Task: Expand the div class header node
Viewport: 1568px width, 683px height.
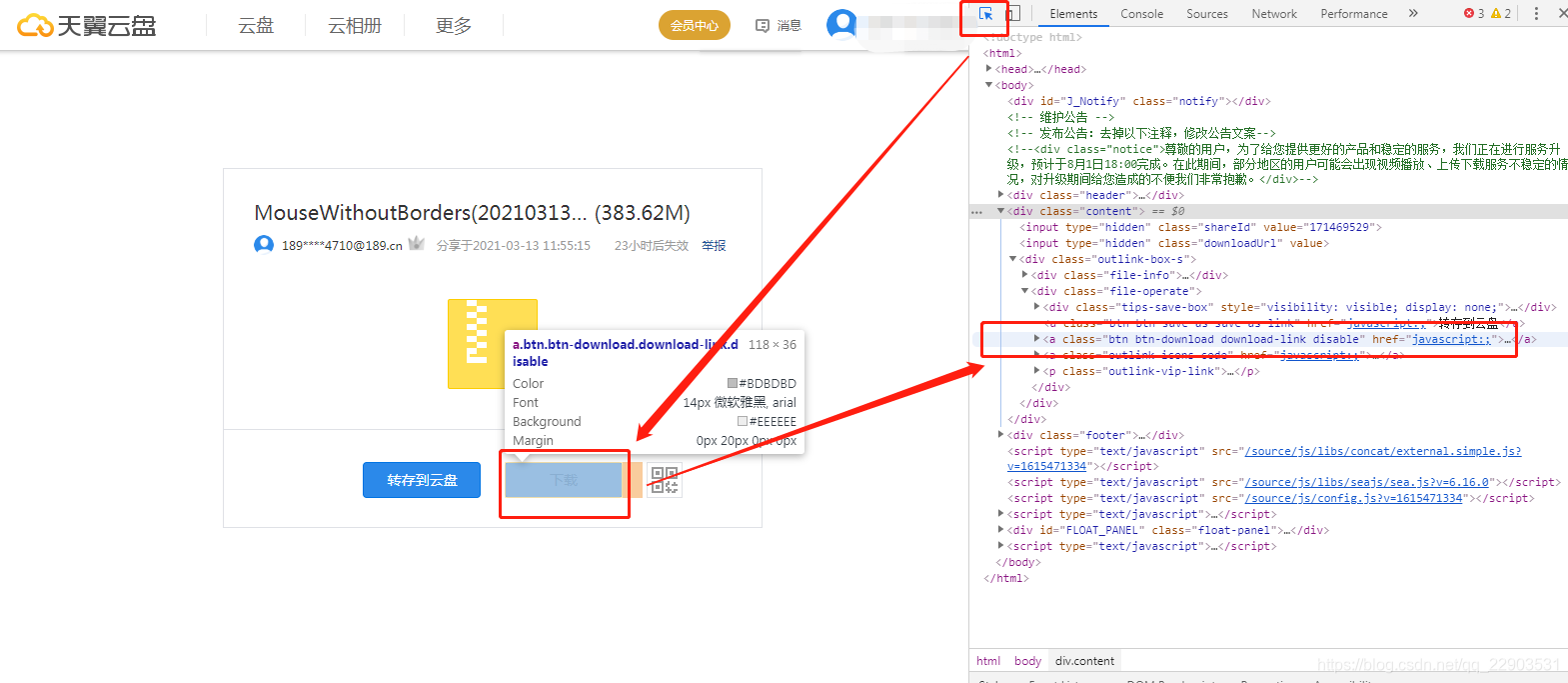Action: (1001, 195)
